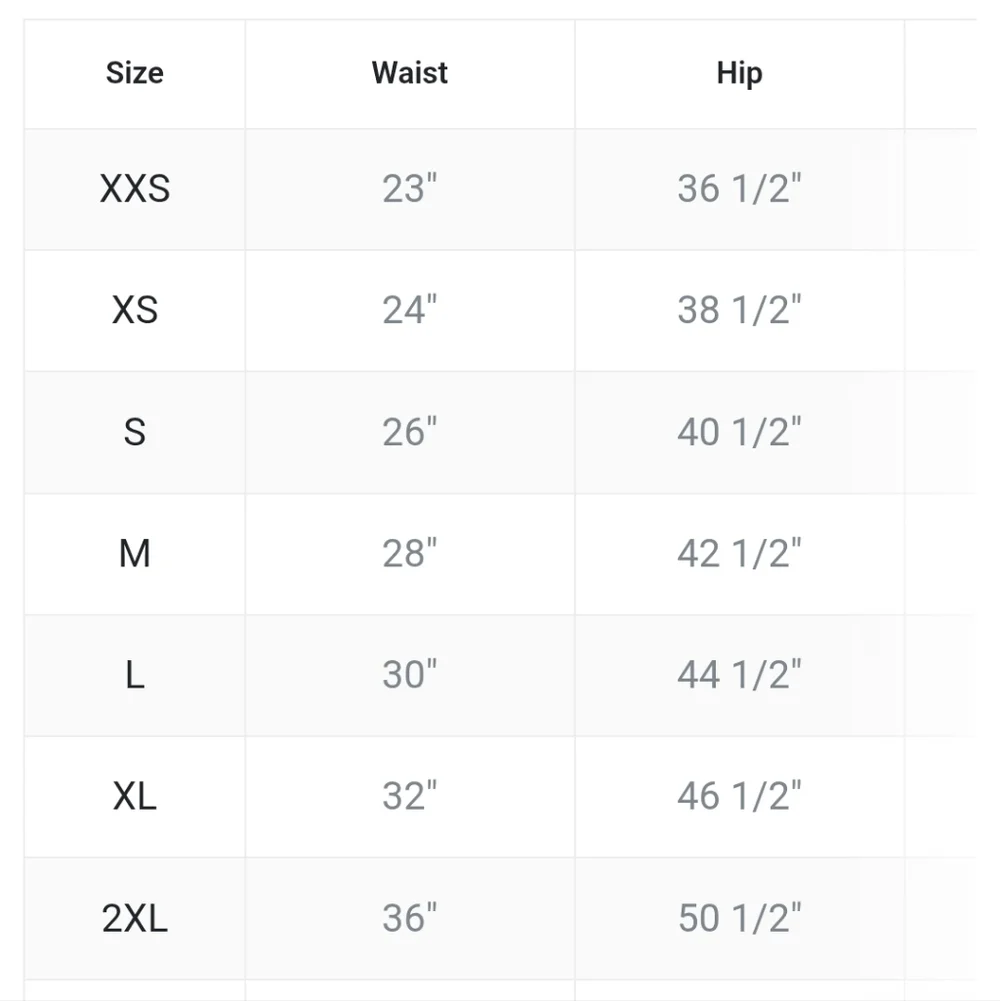Select the XS size cell
The width and height of the screenshot is (1000, 1001).
(135, 310)
